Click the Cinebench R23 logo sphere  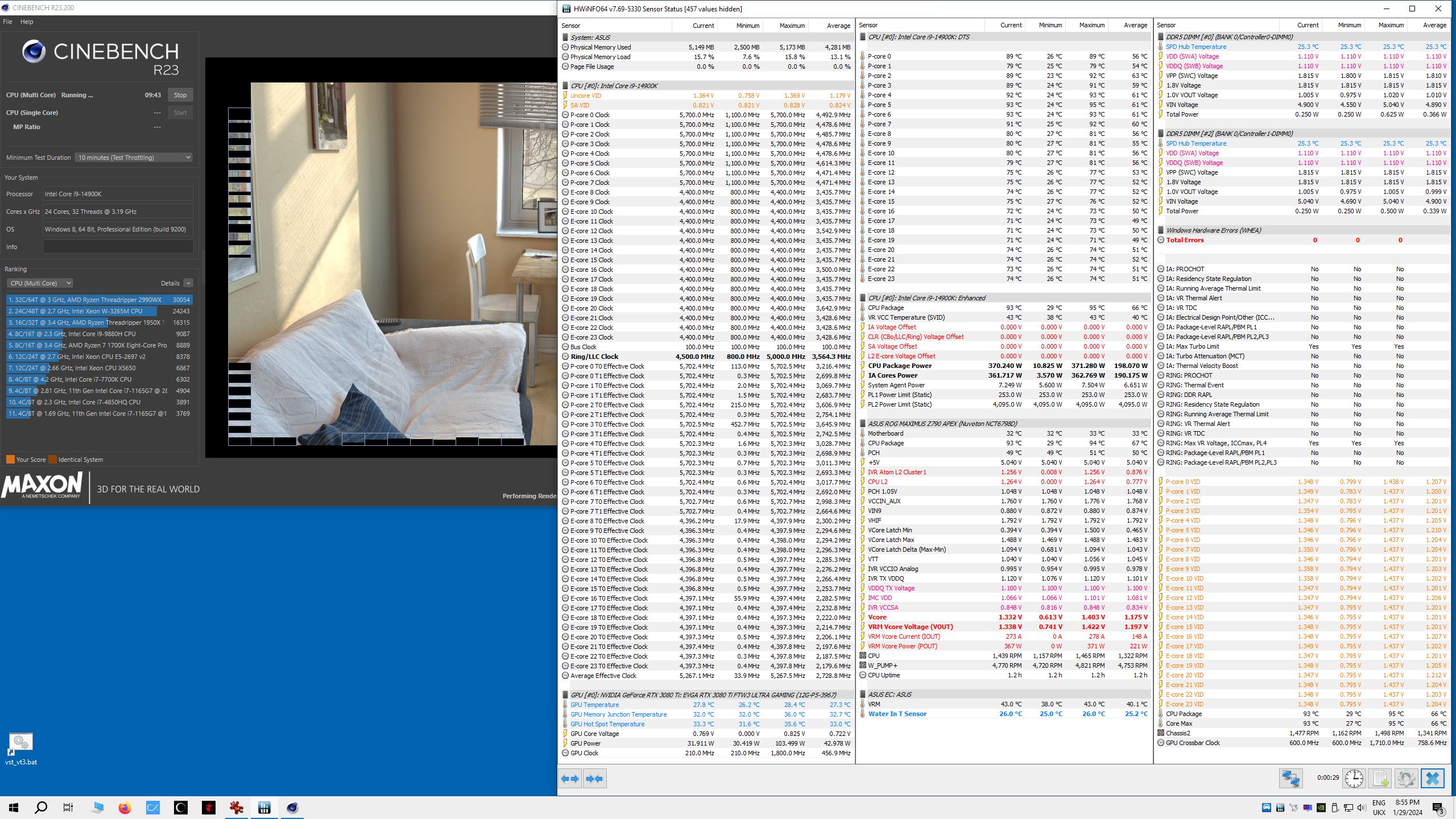point(34,51)
